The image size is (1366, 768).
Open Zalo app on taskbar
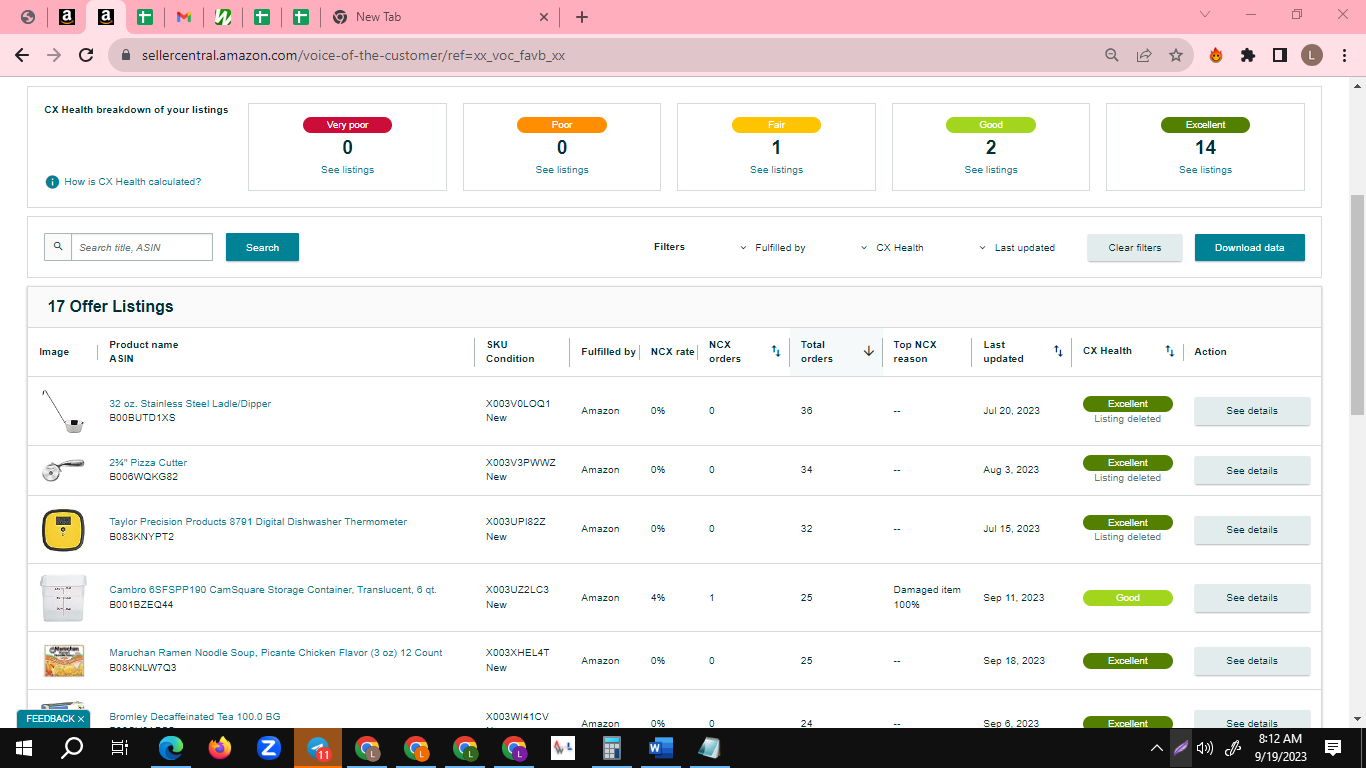pyautogui.click(x=269, y=748)
